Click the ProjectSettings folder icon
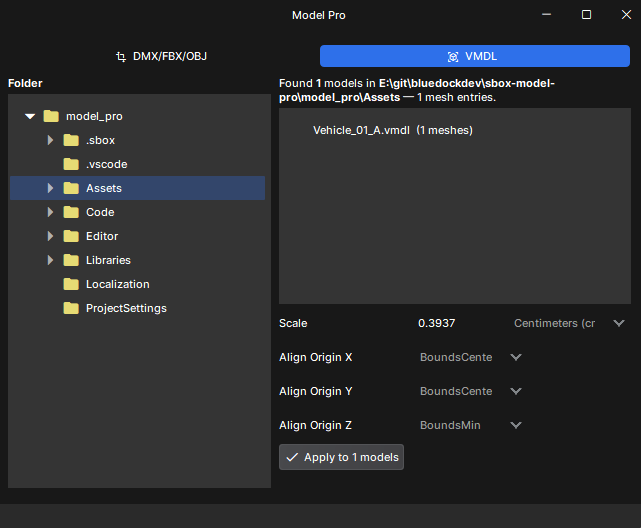The width and height of the screenshot is (641, 528). click(x=71, y=308)
